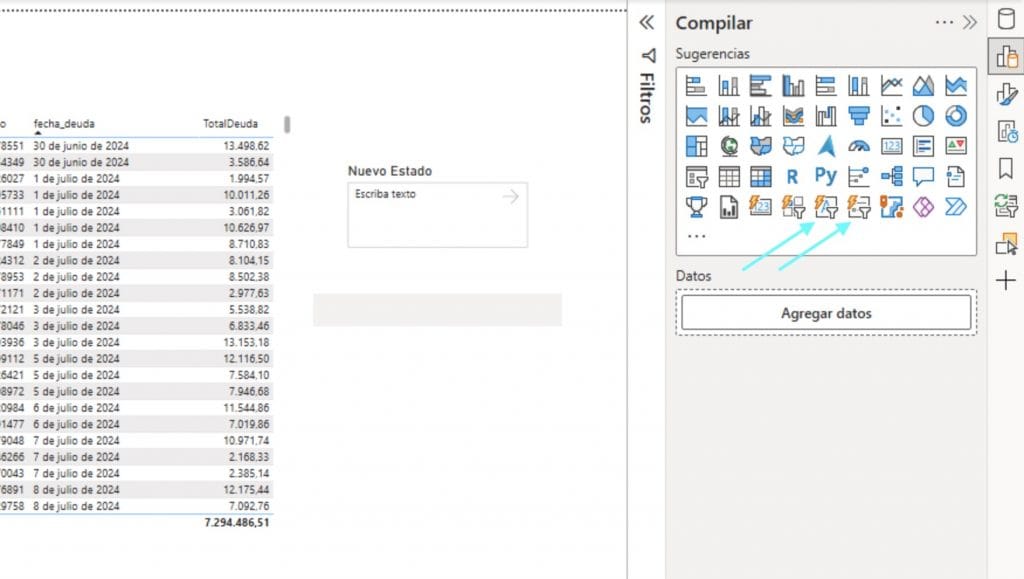Insert a Python script visual
Screen dimensions: 1024x579
tap(825, 177)
